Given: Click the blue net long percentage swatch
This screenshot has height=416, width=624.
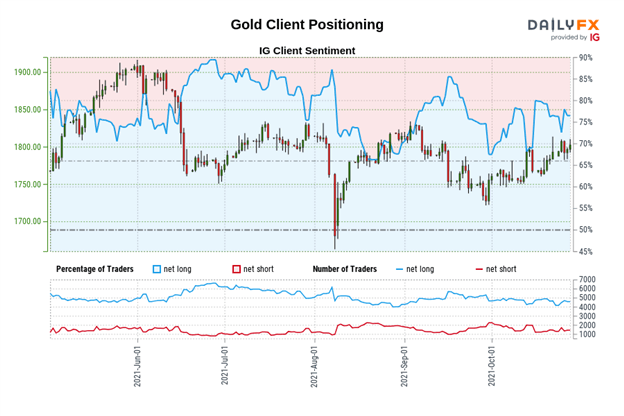Looking at the screenshot, I should 157,269.
